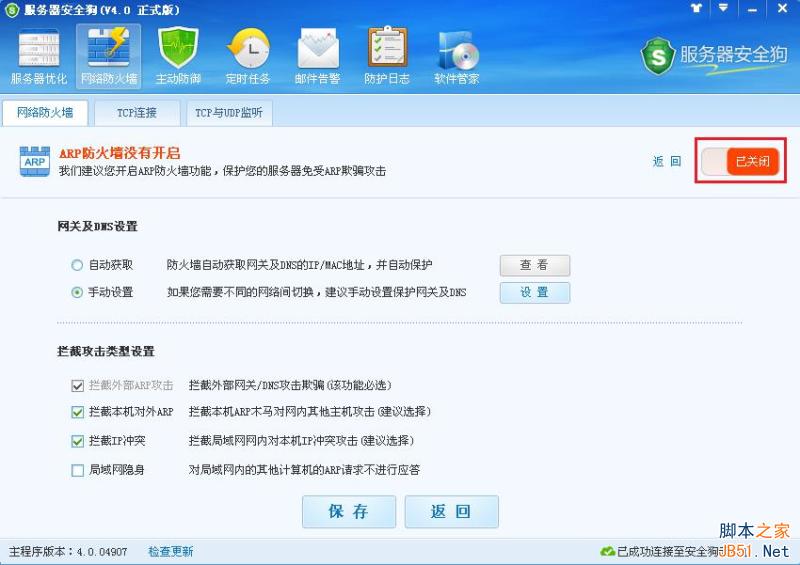
Task: Toggle the 已关闭 ARP firewall switch
Action: coord(740,161)
